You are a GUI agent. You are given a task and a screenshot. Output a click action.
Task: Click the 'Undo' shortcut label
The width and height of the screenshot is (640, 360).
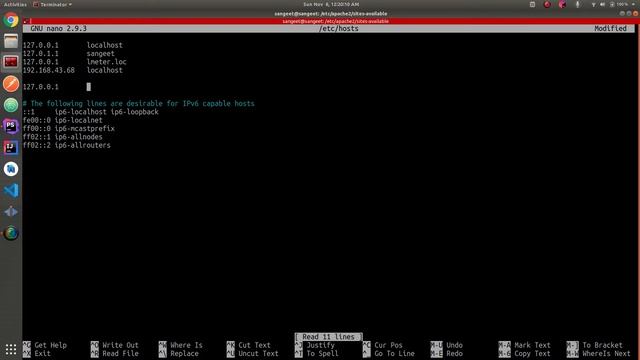(454, 345)
